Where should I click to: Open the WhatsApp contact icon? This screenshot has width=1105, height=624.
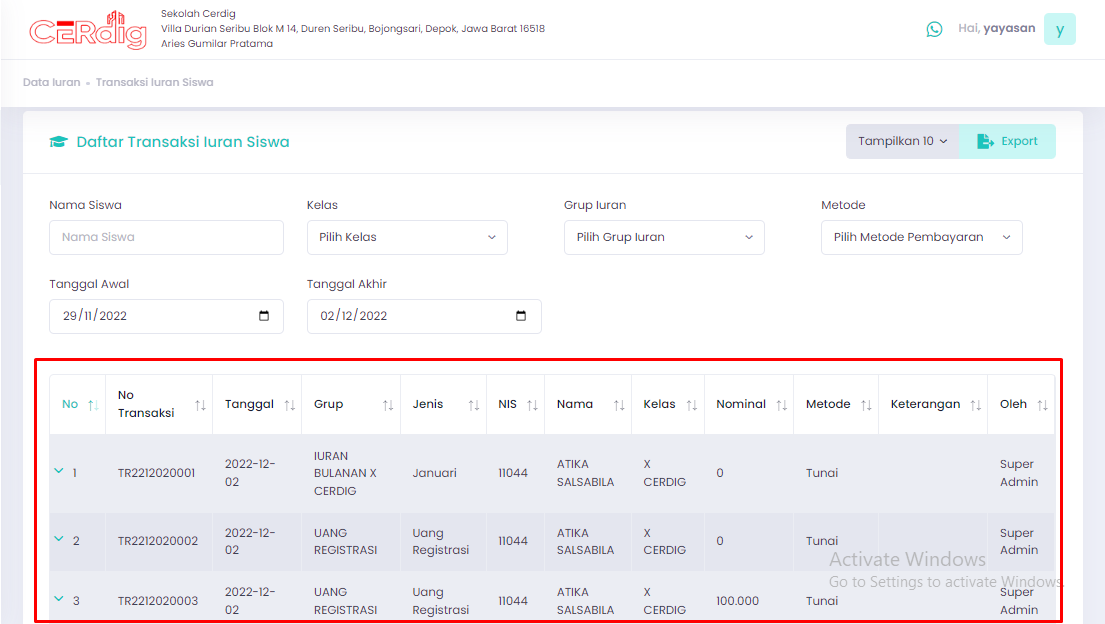[x=934, y=29]
